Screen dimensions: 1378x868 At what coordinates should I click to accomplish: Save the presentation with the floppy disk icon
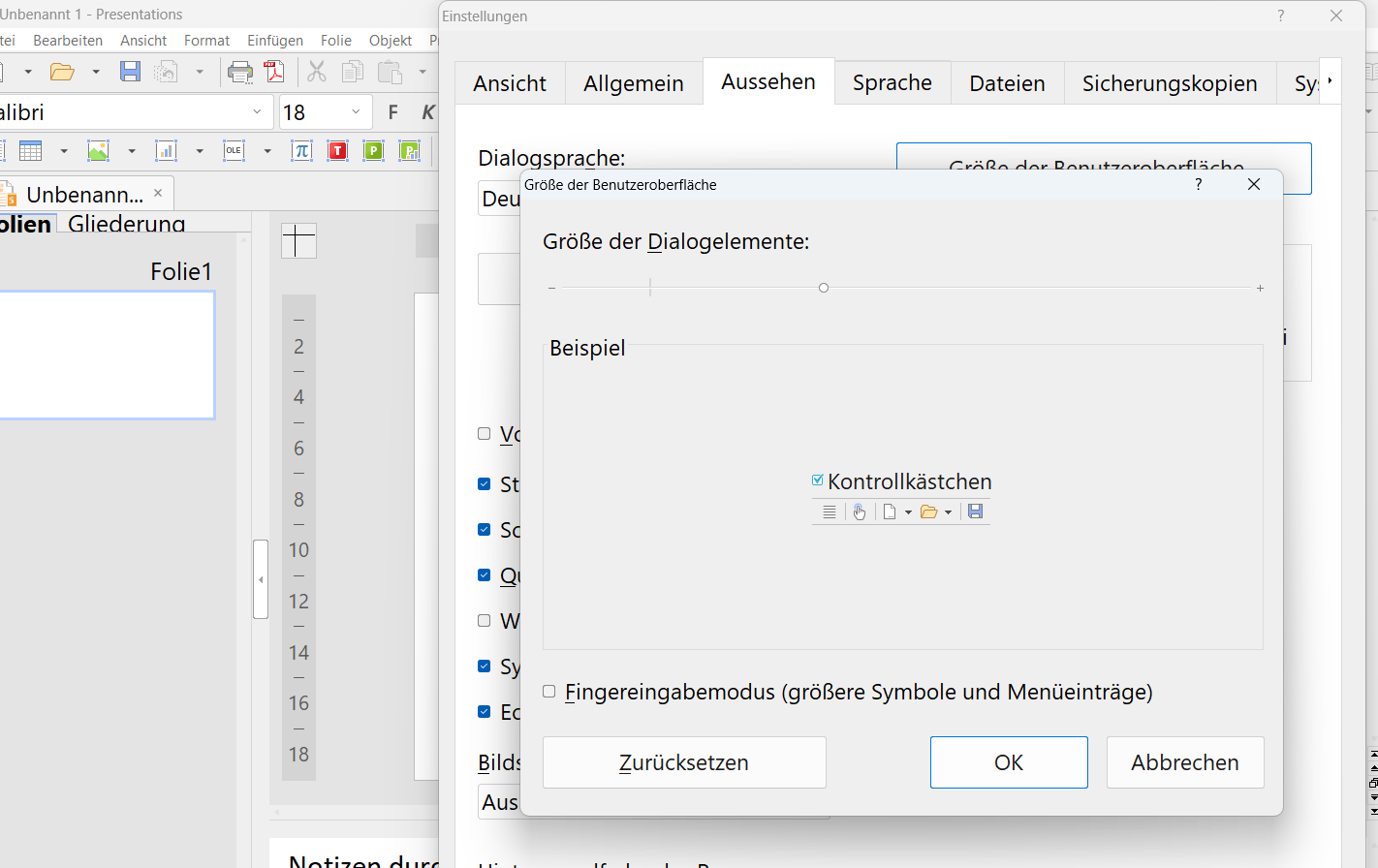[x=130, y=72]
